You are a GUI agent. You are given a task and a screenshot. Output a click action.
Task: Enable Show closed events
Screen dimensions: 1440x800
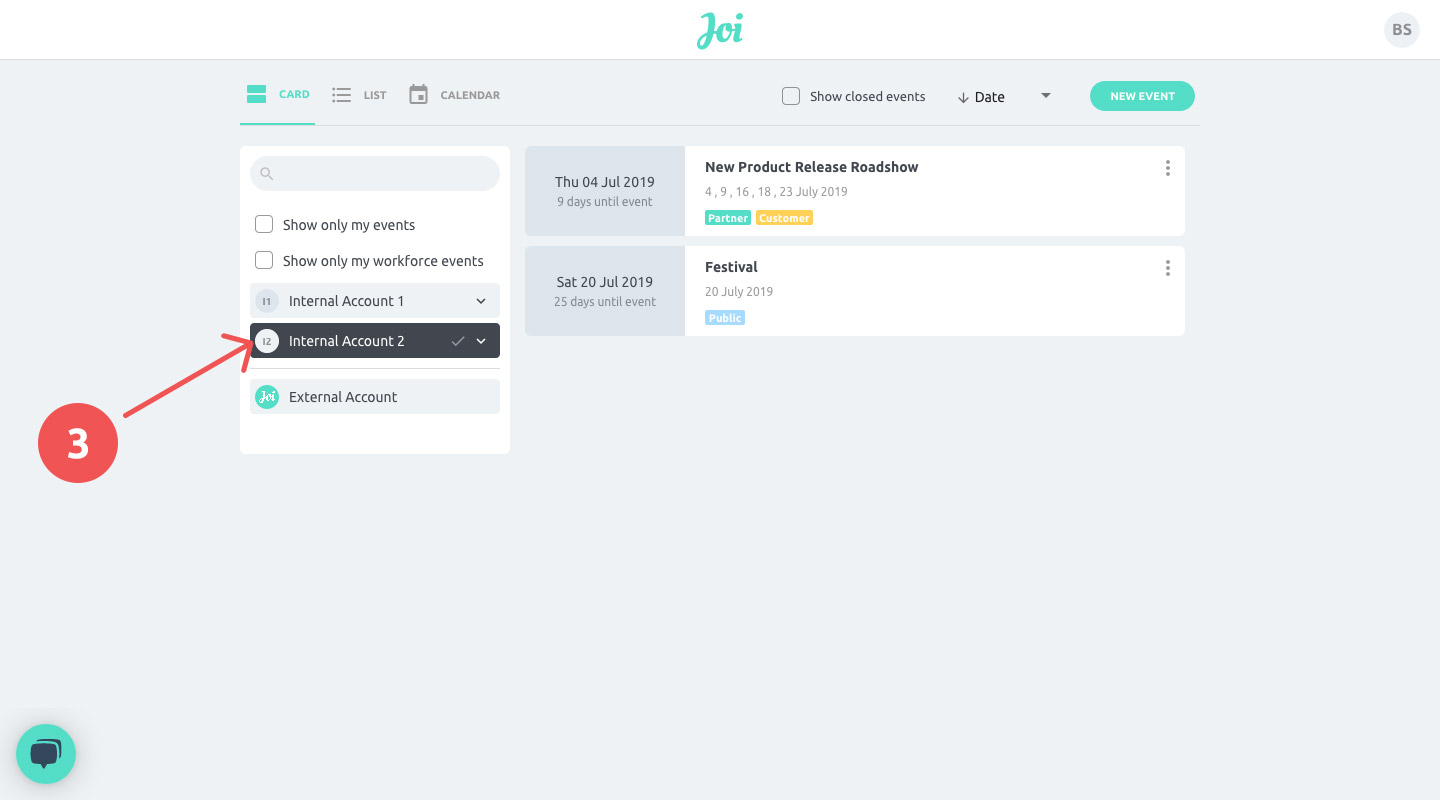coord(790,95)
